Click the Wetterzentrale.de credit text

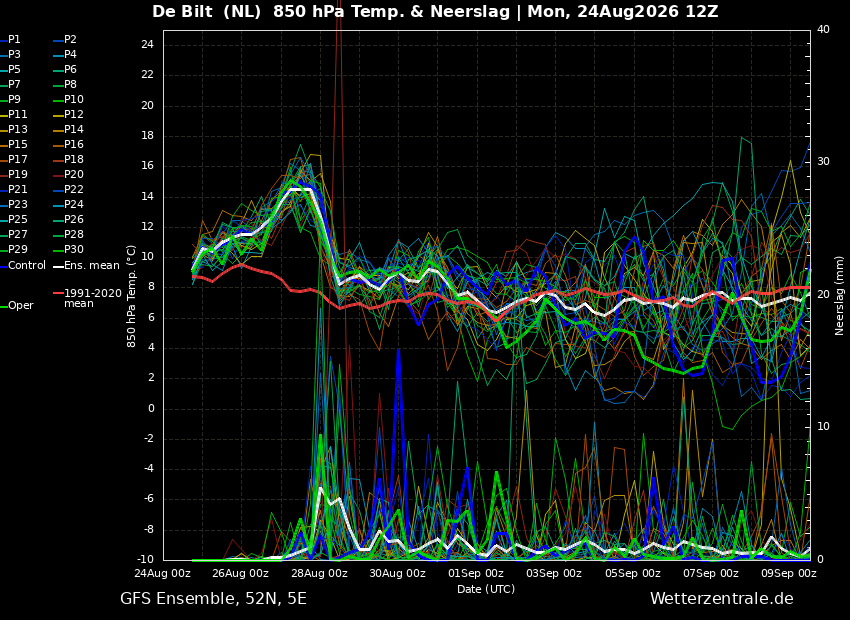[x=722, y=599]
